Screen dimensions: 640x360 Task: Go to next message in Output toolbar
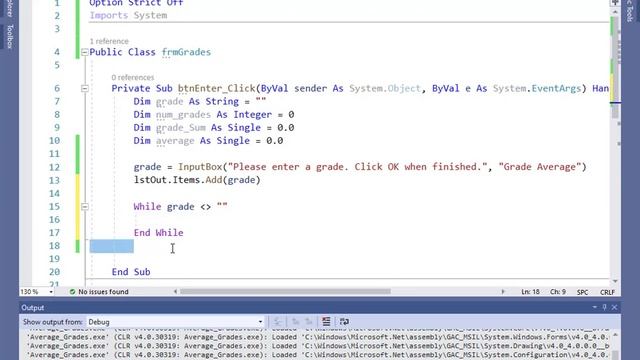coord(309,322)
